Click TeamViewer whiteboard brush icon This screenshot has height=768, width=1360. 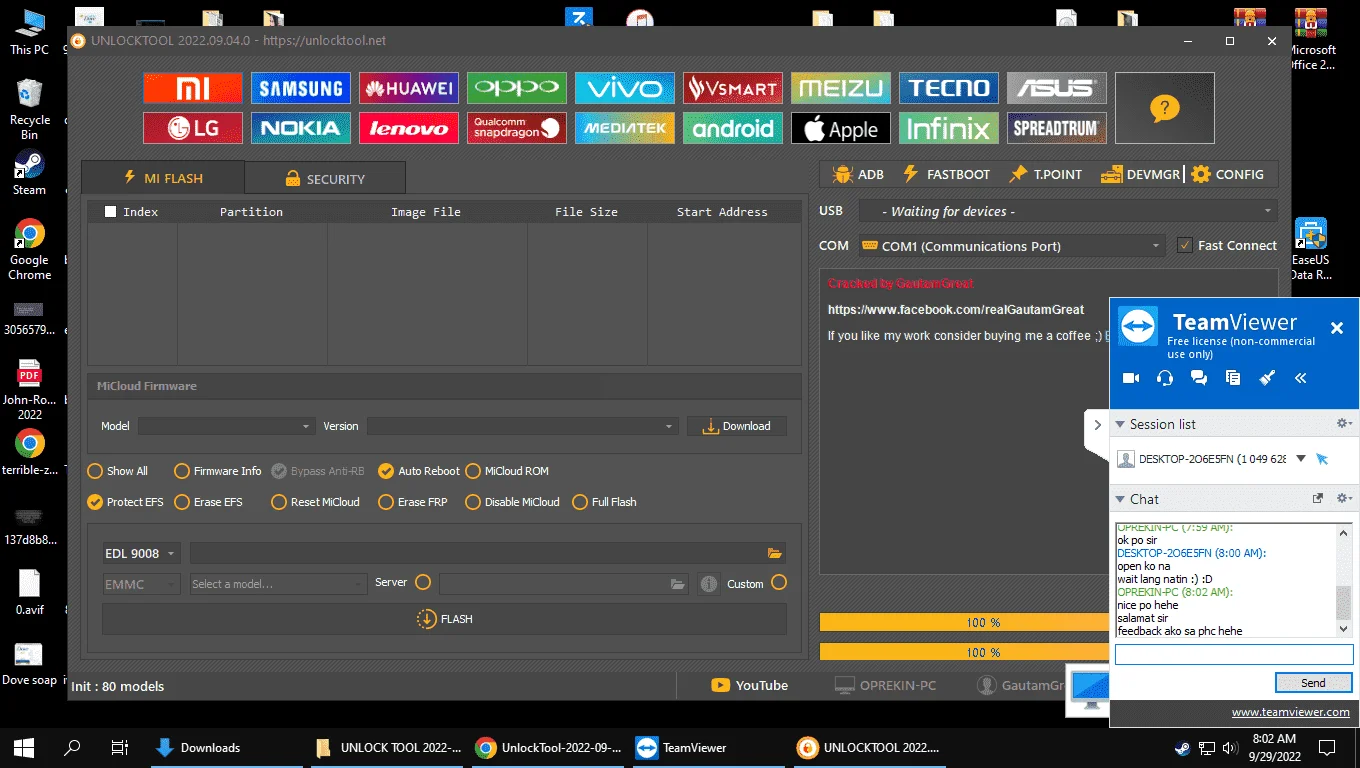(x=1267, y=378)
